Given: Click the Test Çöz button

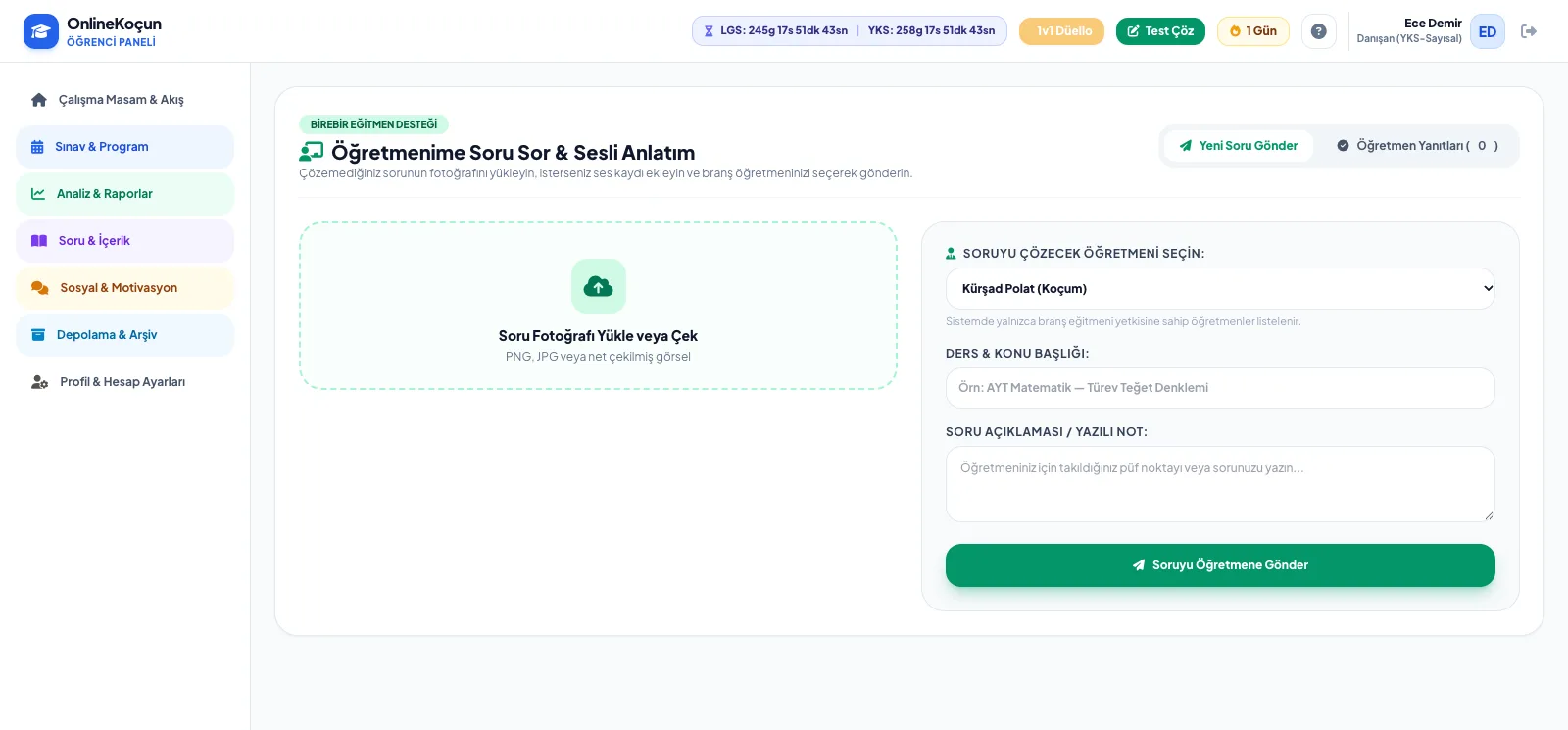Looking at the screenshot, I should 1160,31.
